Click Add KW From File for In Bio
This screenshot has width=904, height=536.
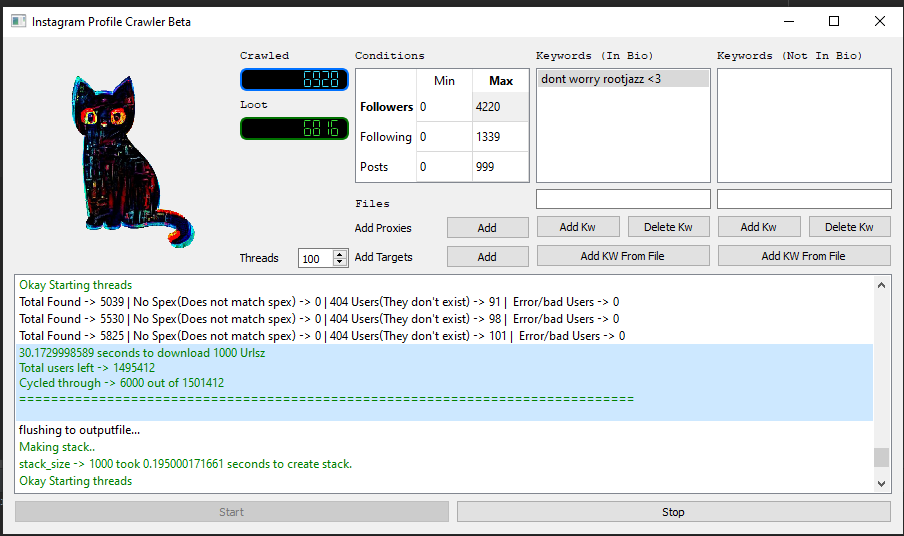pyautogui.click(x=623, y=256)
